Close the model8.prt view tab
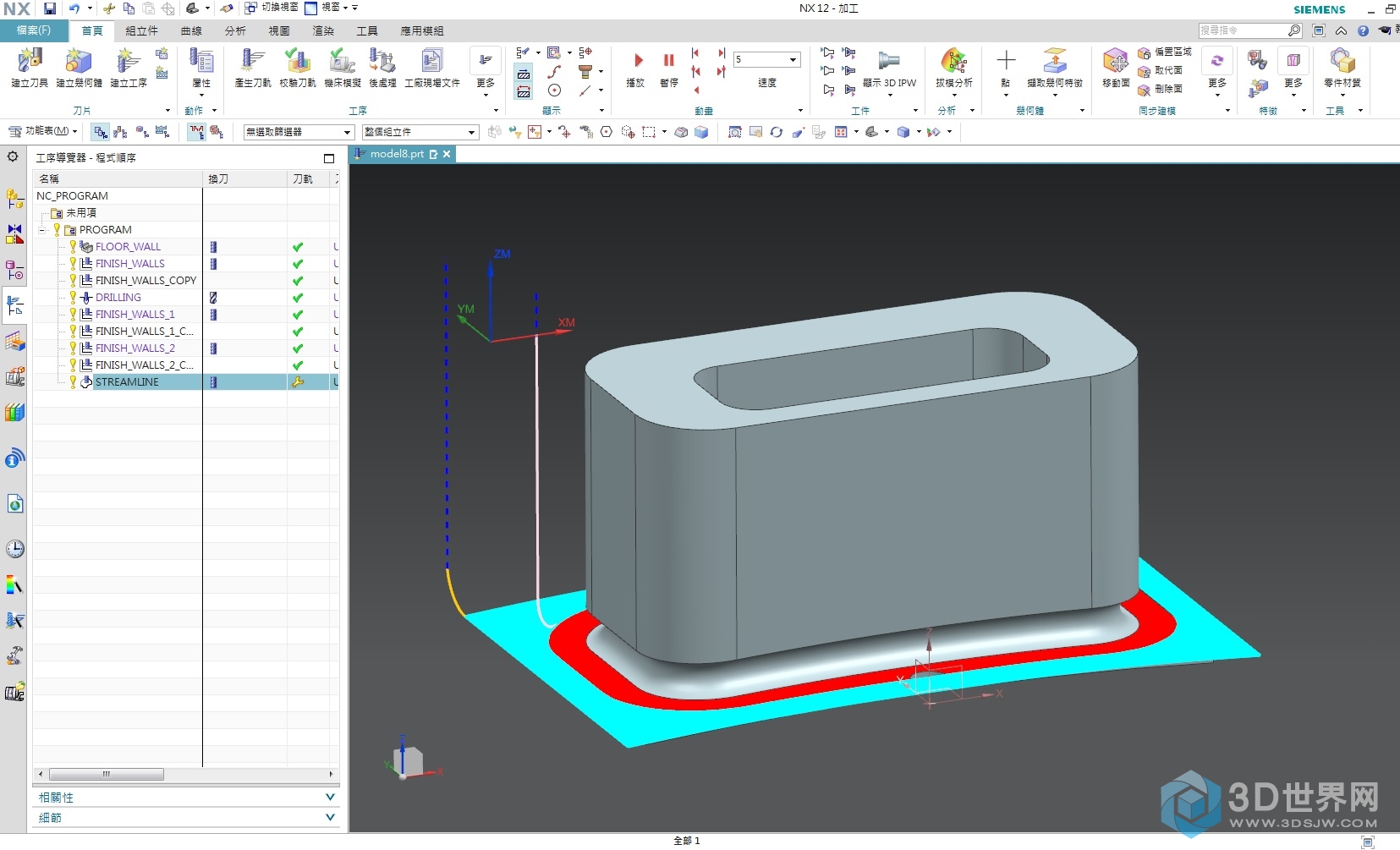The image size is (1400, 850). click(x=446, y=154)
